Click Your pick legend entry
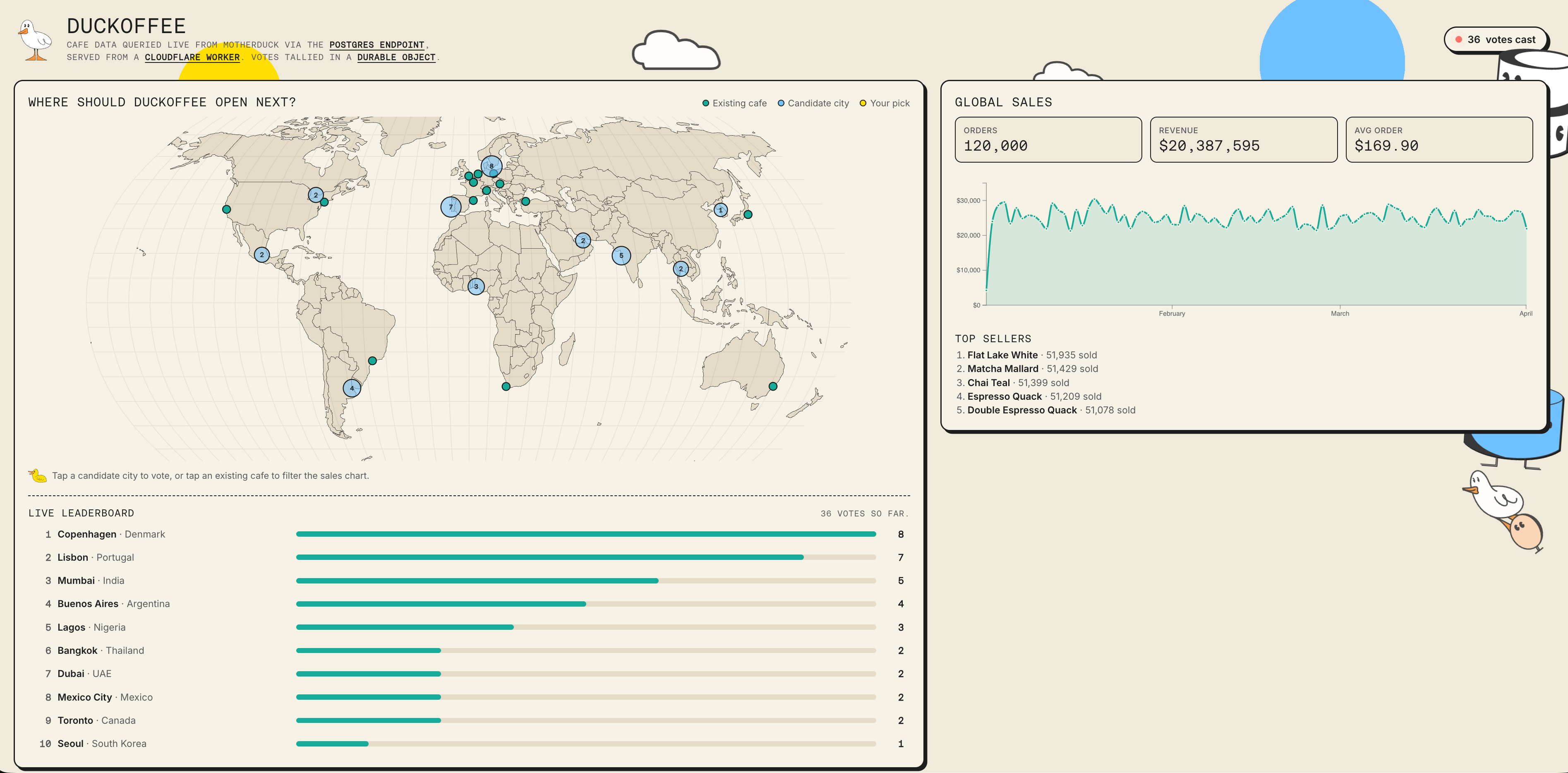The image size is (1568, 773). (885, 103)
